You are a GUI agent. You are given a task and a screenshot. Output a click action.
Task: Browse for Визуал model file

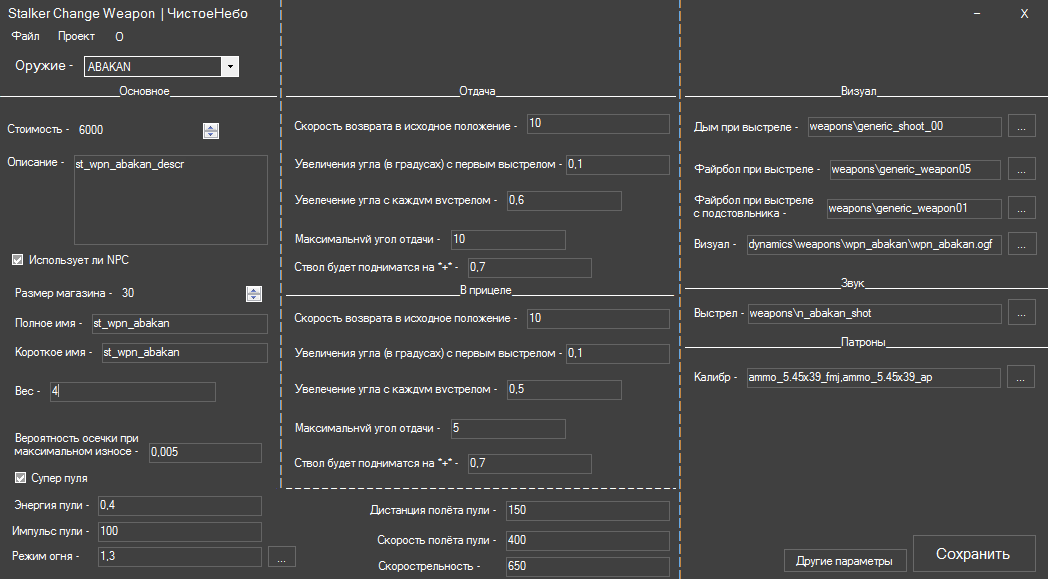click(1021, 244)
